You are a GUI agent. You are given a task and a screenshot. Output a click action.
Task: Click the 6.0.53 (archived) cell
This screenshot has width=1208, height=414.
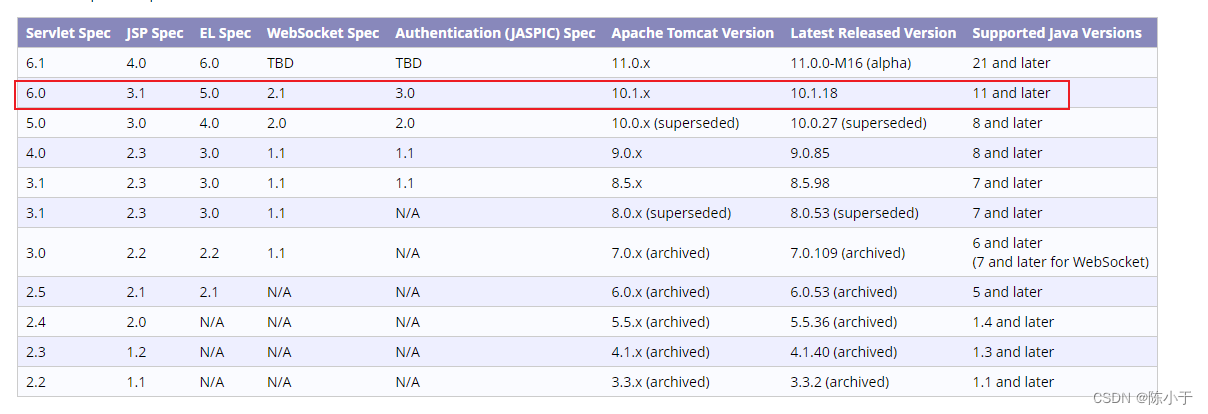coord(843,292)
